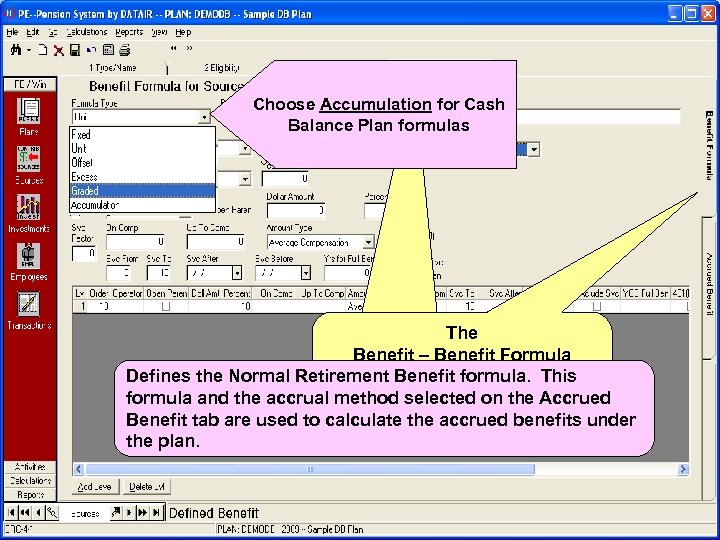Choose Fixed in the formula type list

click(x=142, y=135)
